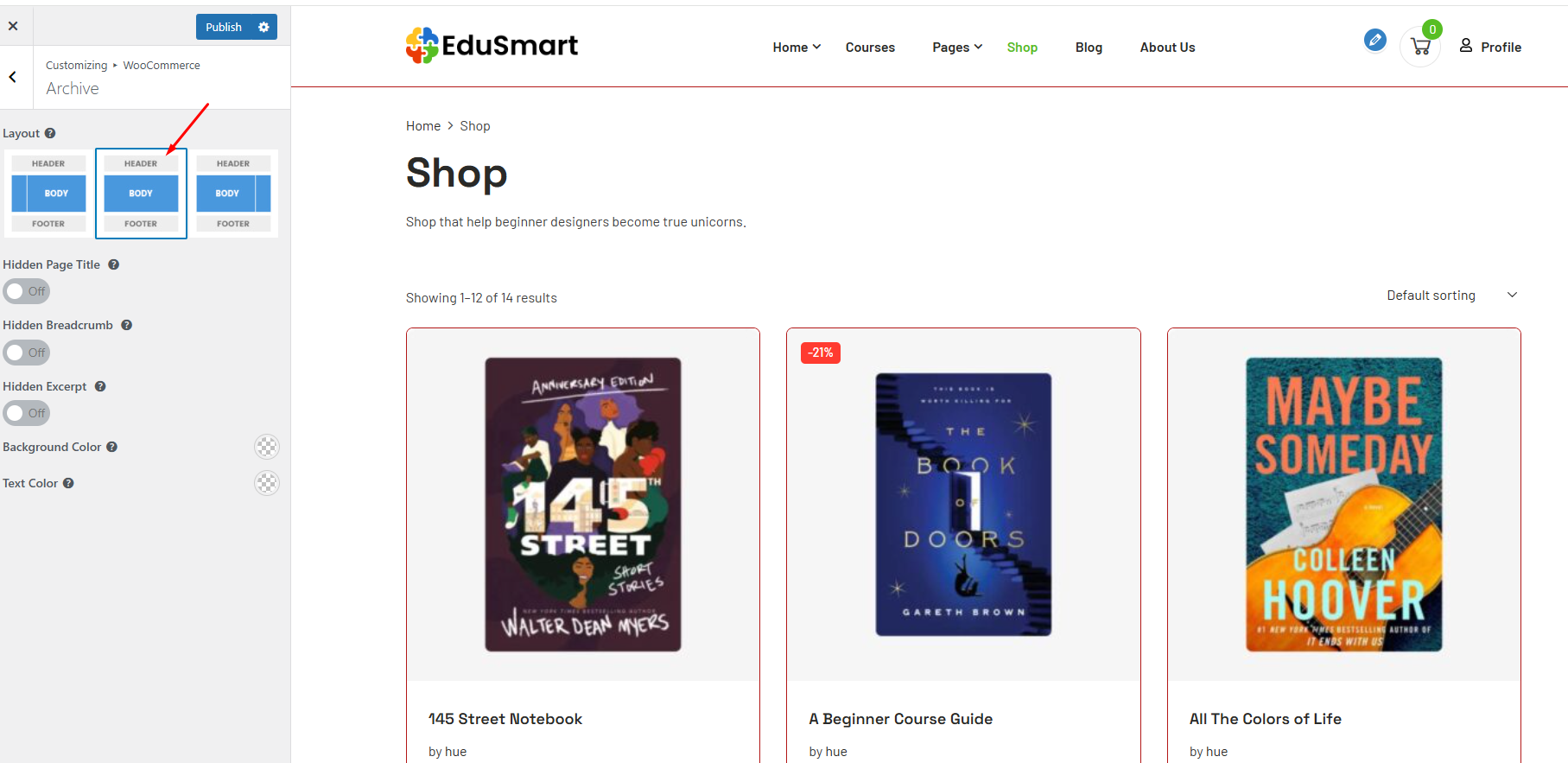The image size is (1568, 763).
Task: Close the customizer panel
Action: (13, 26)
